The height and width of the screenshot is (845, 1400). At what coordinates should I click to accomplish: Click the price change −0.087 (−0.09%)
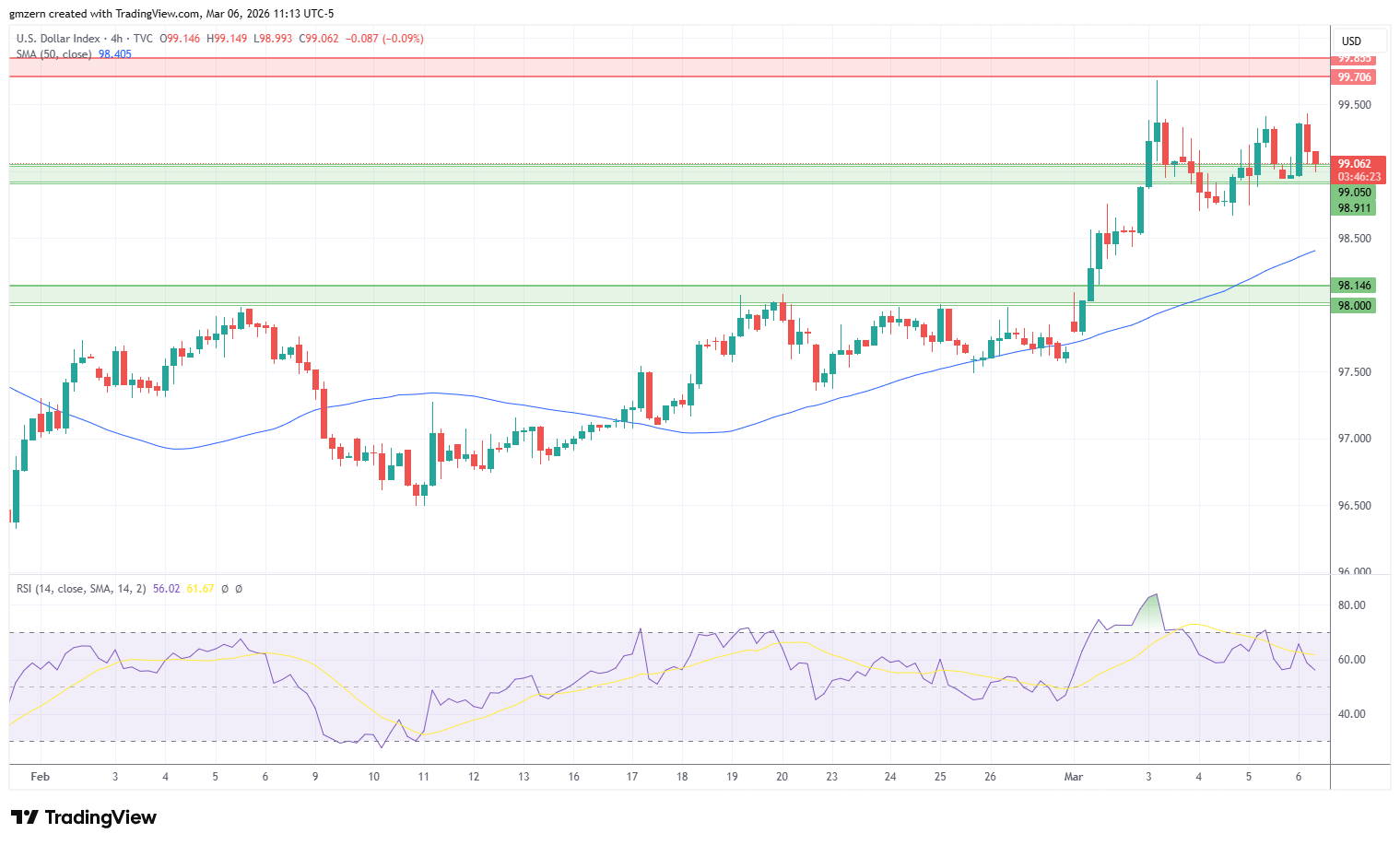pyautogui.click(x=383, y=39)
